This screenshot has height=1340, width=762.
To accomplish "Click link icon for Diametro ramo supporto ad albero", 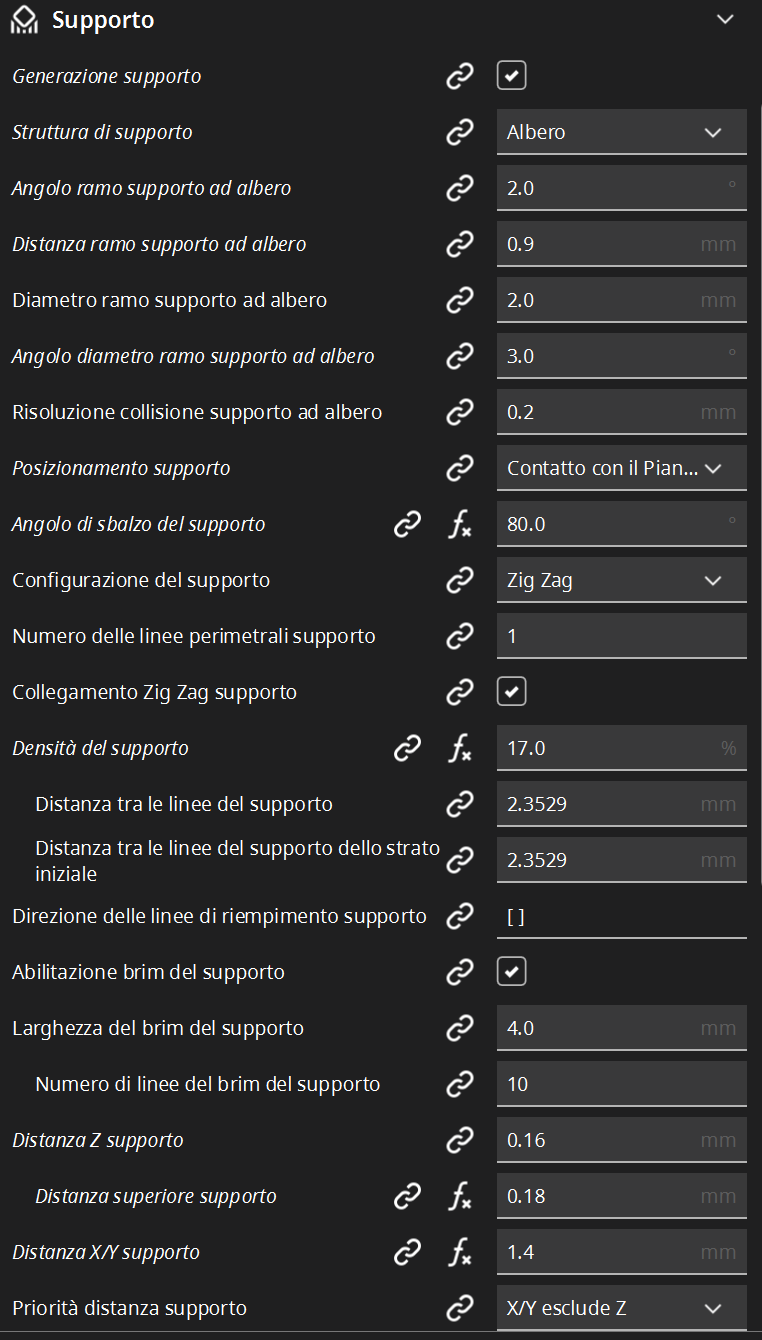I will click(x=459, y=300).
